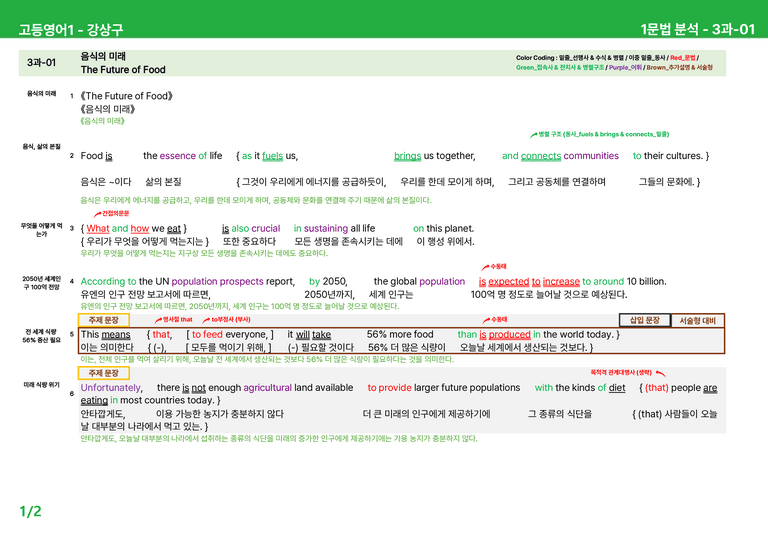The height and width of the screenshot is (543, 768).
Task: Click the red phrase "to provide" in sentence 6
Action: (x=389, y=388)
